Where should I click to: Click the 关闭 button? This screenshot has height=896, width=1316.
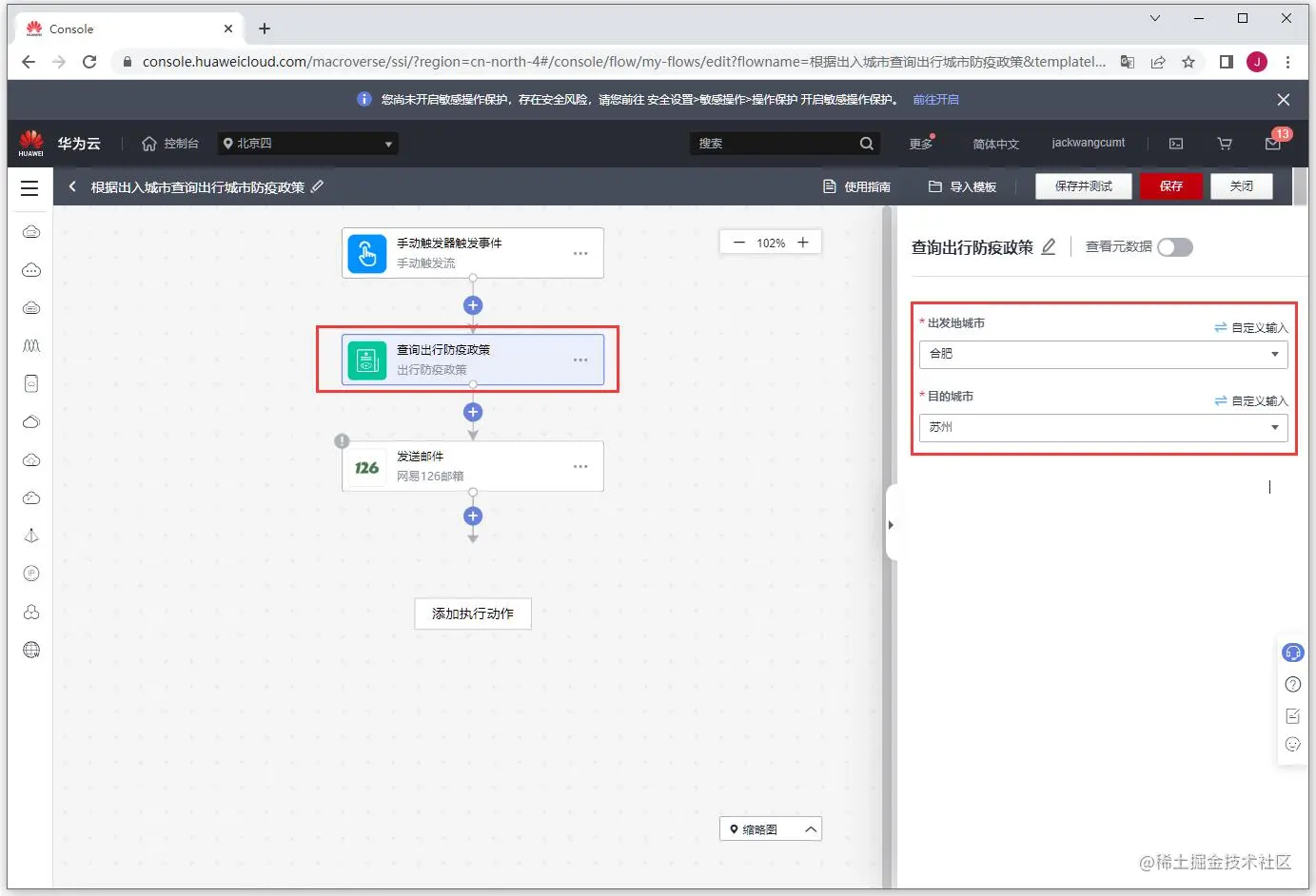click(1241, 186)
